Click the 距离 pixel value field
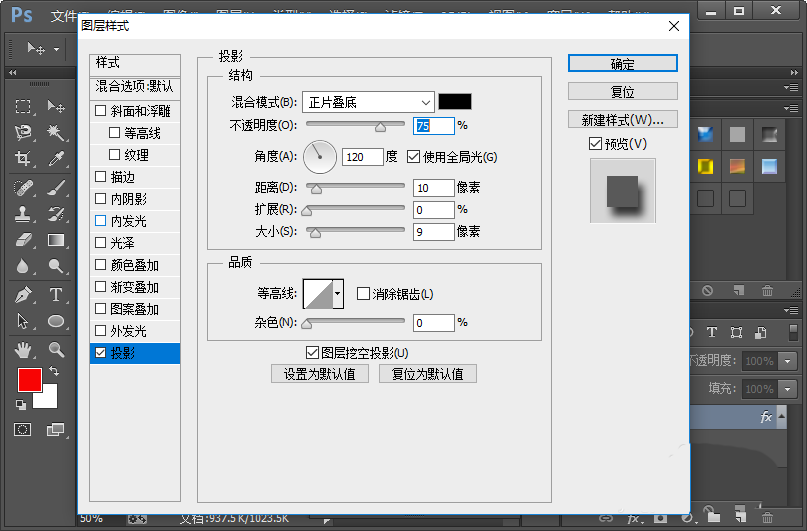Viewport: 807px width, 531px height. 433,188
